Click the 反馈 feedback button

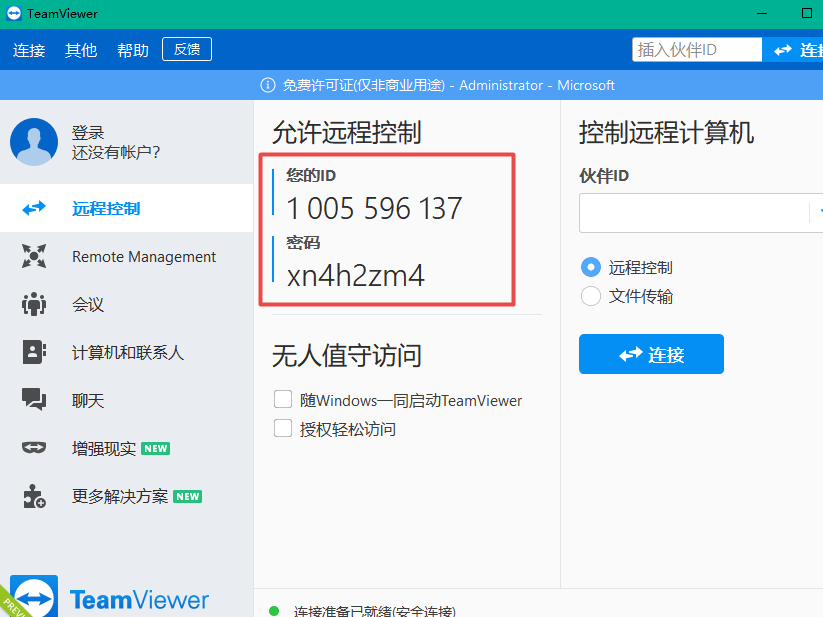[x=187, y=49]
